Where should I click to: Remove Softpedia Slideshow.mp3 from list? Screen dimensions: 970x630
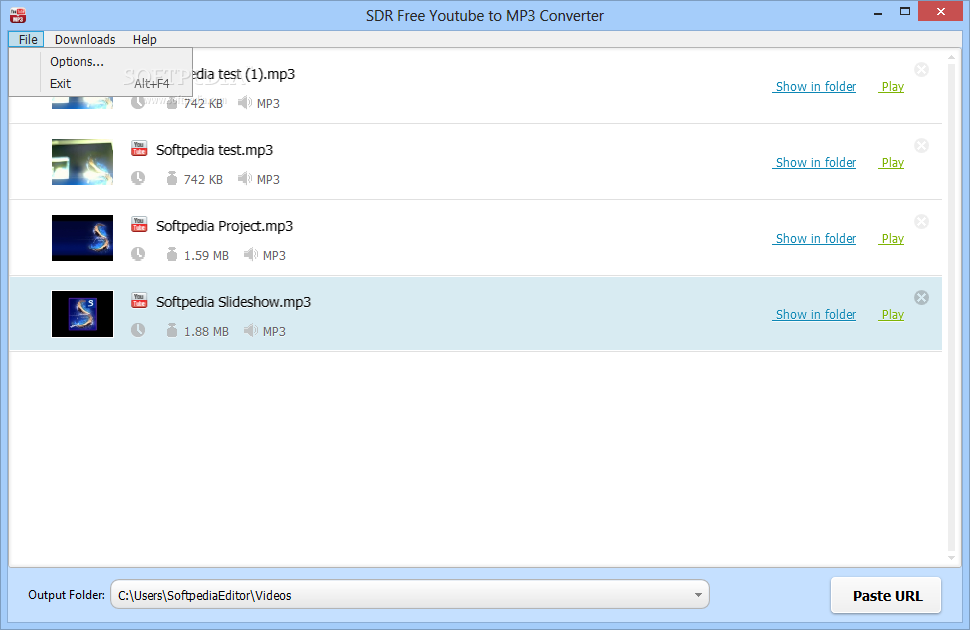pyautogui.click(x=921, y=298)
